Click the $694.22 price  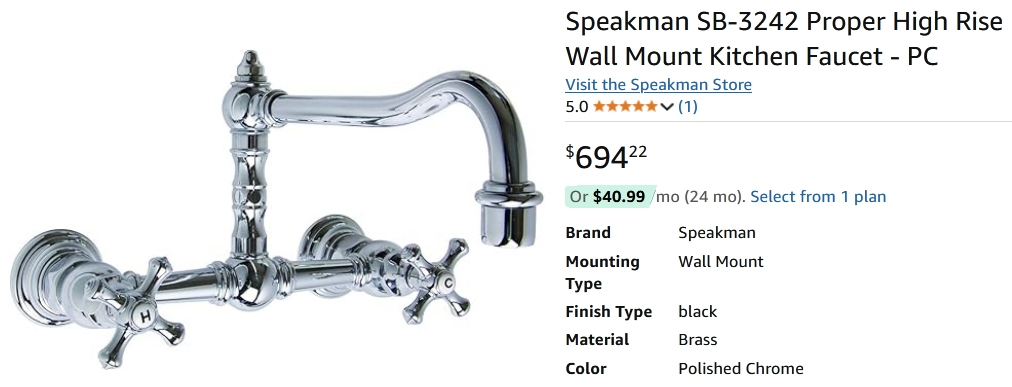606,157
